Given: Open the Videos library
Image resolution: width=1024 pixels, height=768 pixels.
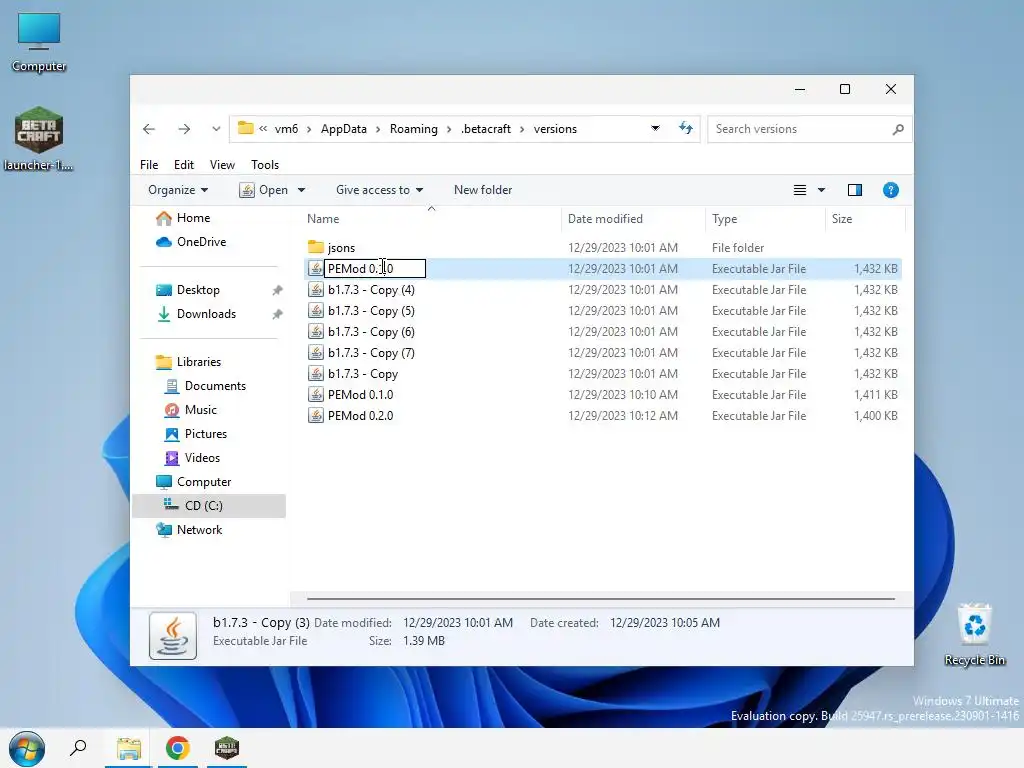Looking at the screenshot, I should [x=192, y=458].
